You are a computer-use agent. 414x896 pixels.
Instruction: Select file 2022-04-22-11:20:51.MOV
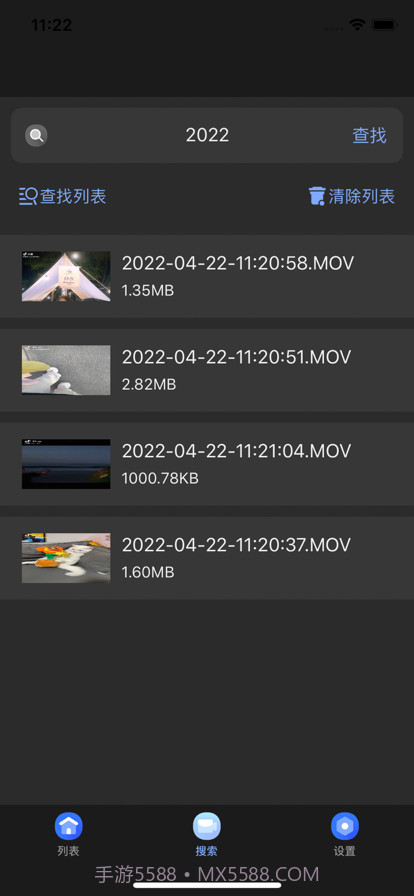pos(207,370)
